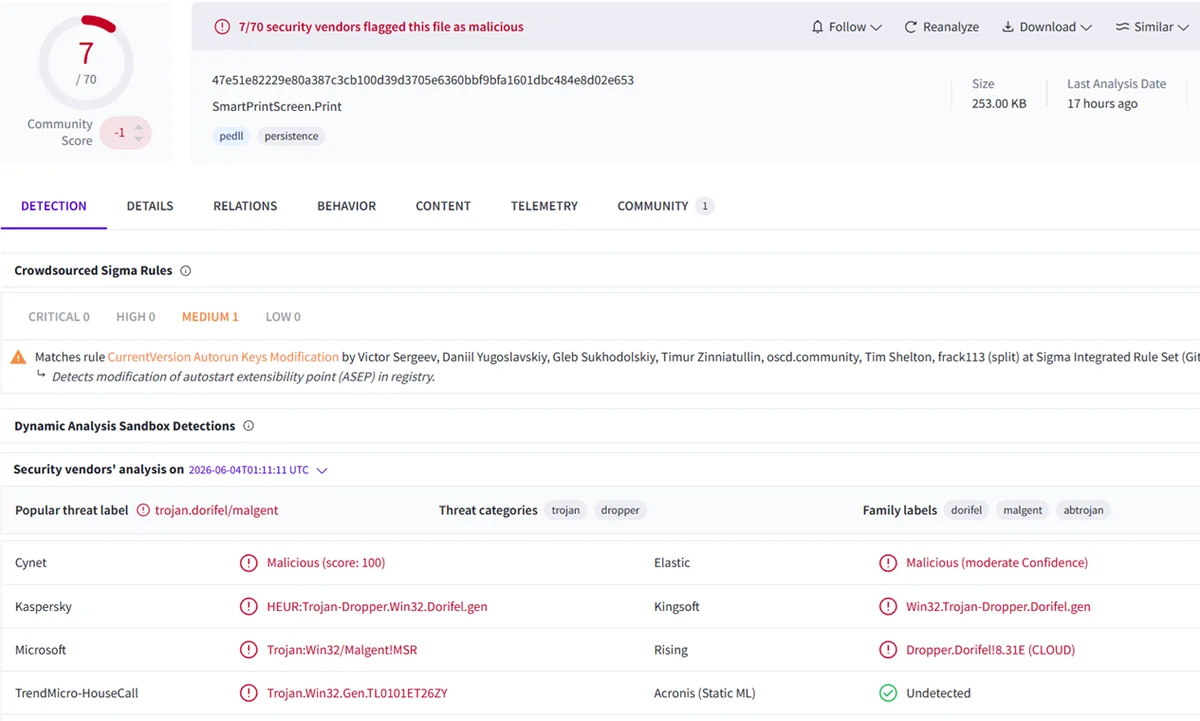Click info icon beside Crowdsourced Sigma Rules
Screen dimensions: 1200x721
(185, 271)
